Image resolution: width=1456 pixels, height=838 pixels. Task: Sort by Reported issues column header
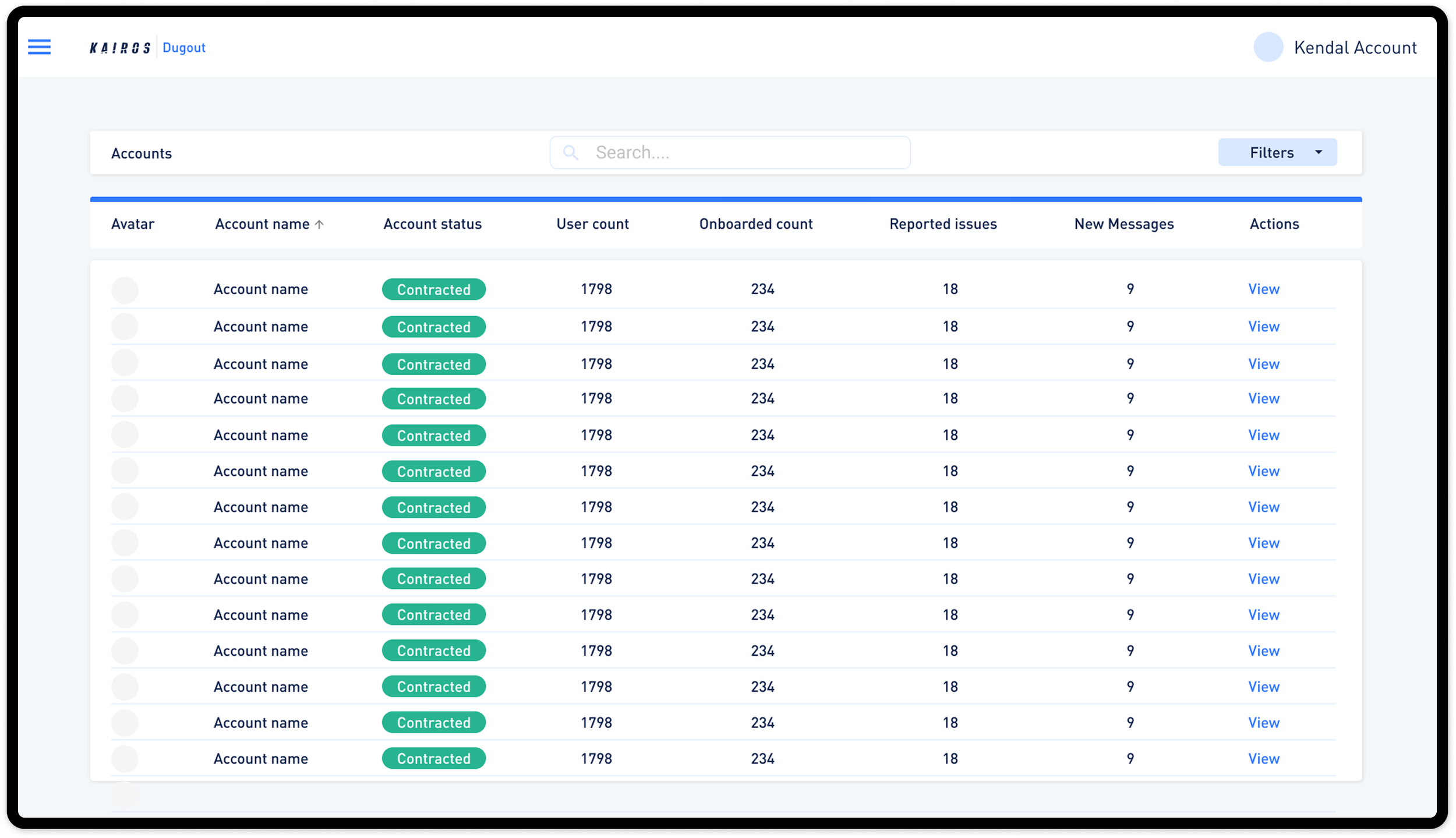(x=943, y=224)
